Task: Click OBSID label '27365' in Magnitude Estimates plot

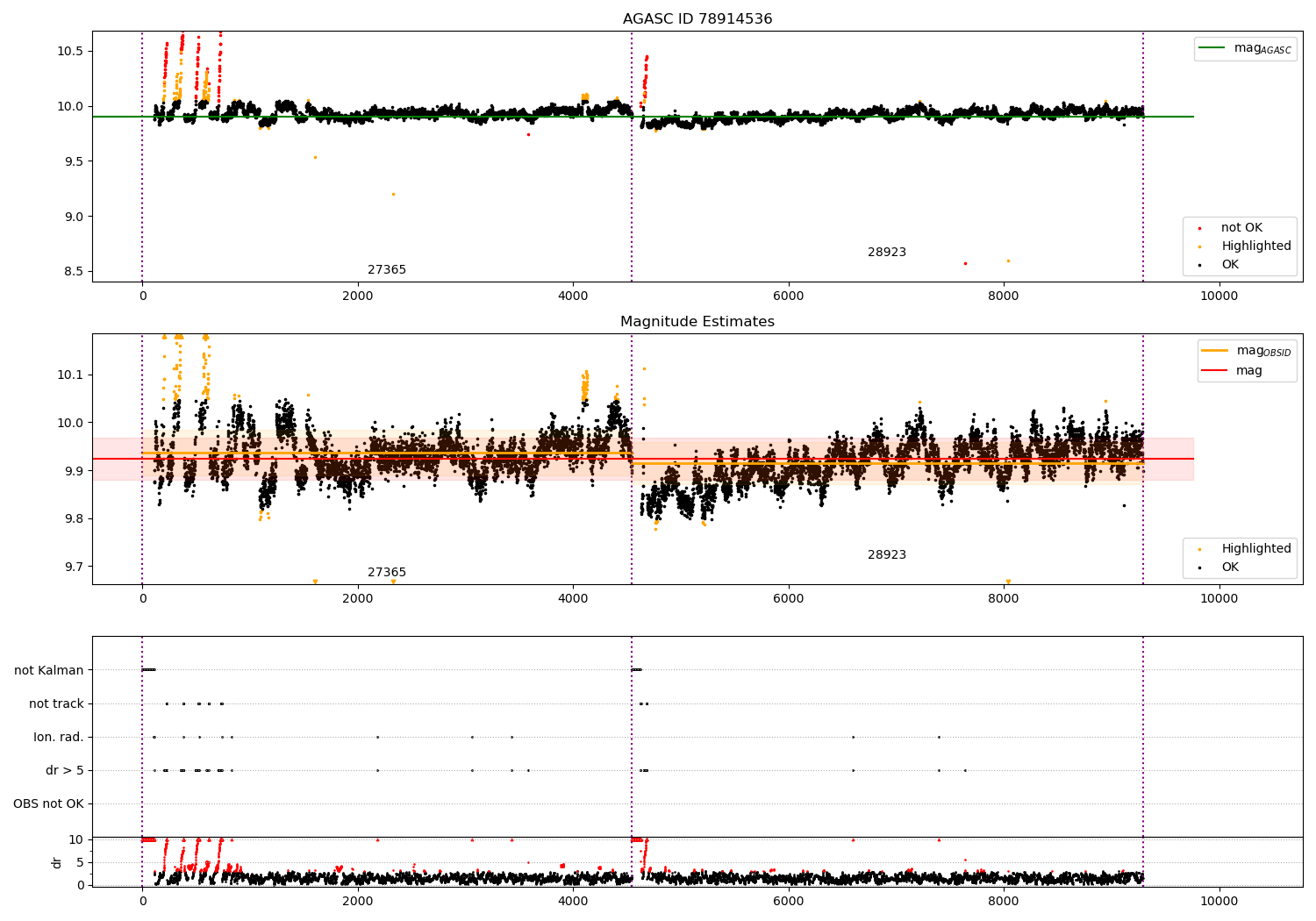Action: click(x=387, y=573)
